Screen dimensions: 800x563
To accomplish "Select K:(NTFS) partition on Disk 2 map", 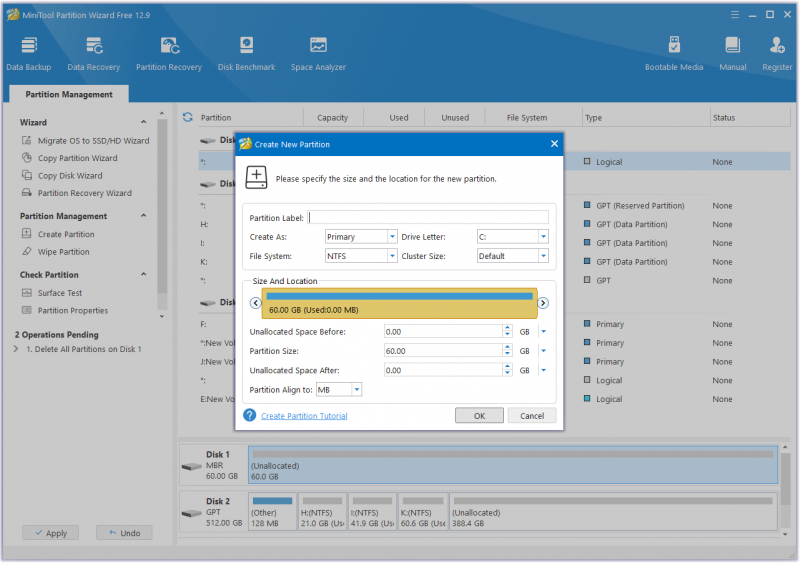I will (423, 512).
